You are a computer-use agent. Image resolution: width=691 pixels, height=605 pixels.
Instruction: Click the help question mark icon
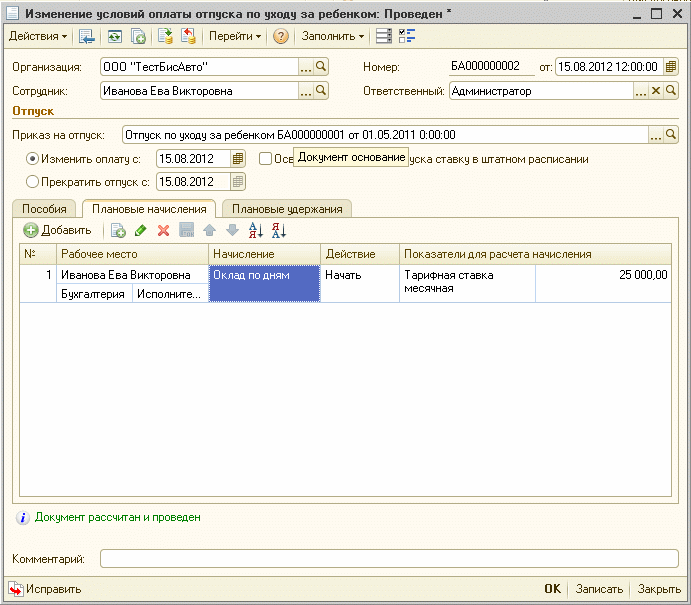280,36
